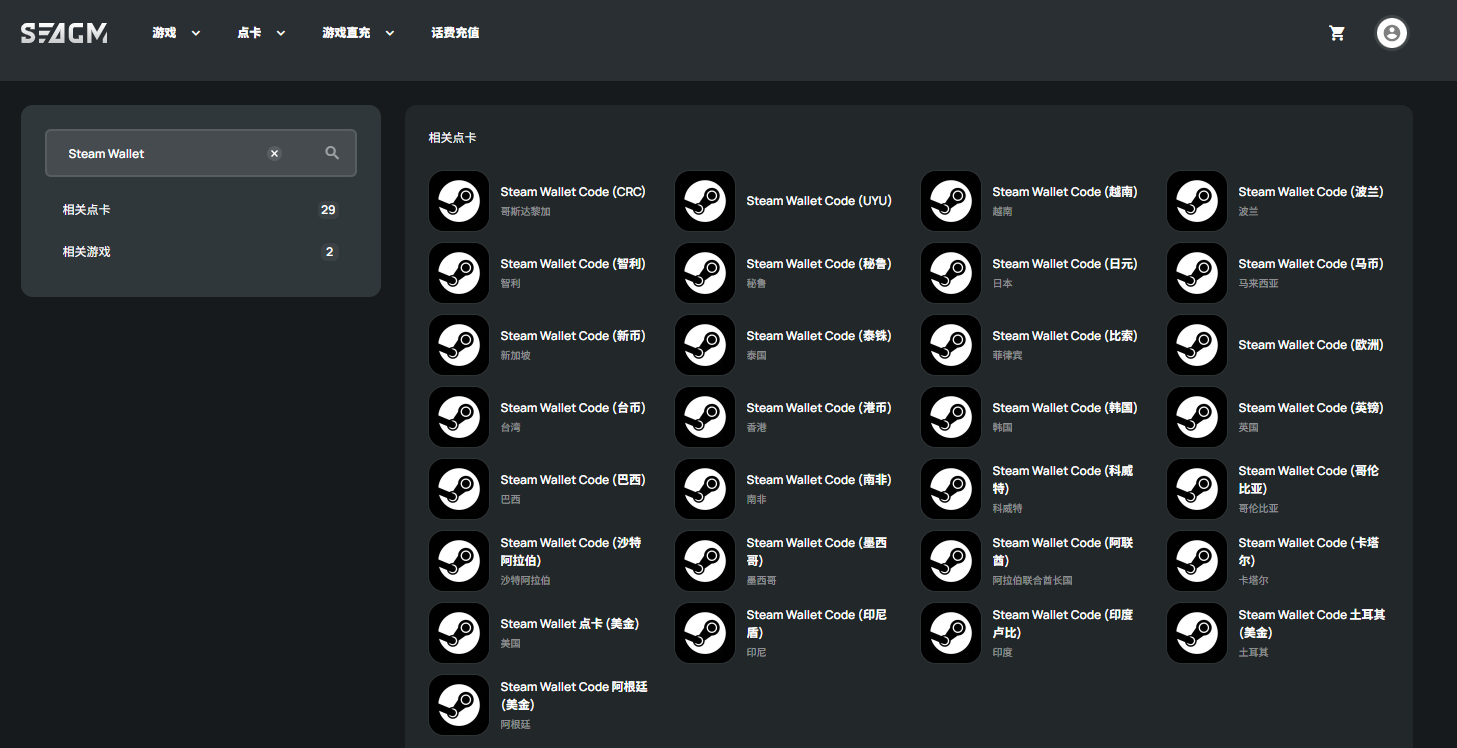Open the user account profile icon

(x=1392, y=33)
